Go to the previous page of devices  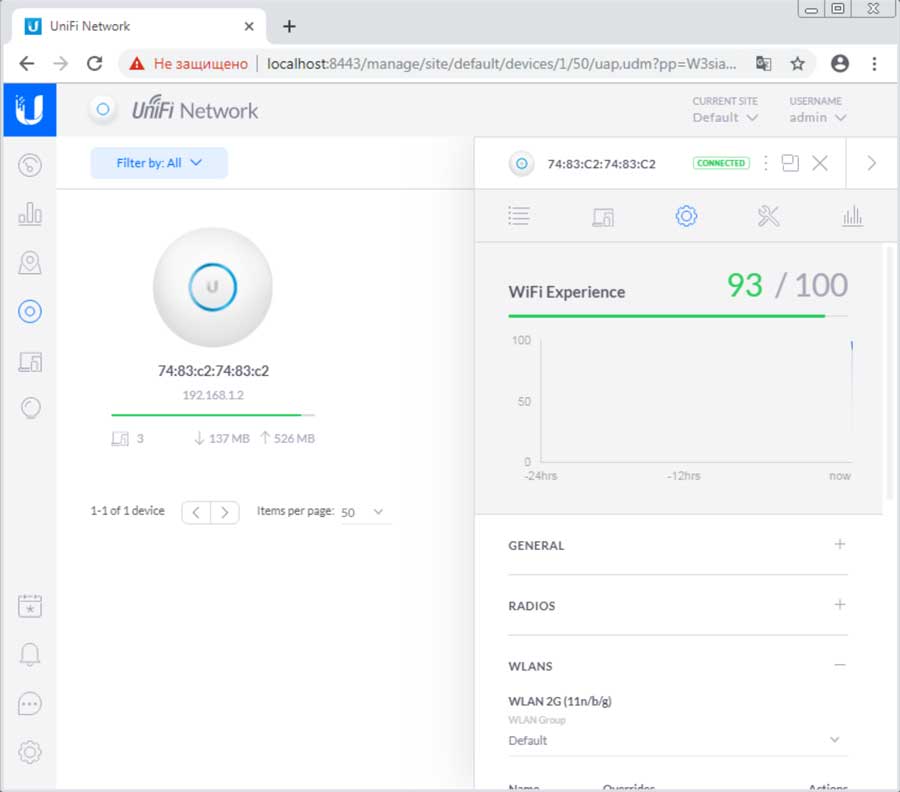(196, 512)
